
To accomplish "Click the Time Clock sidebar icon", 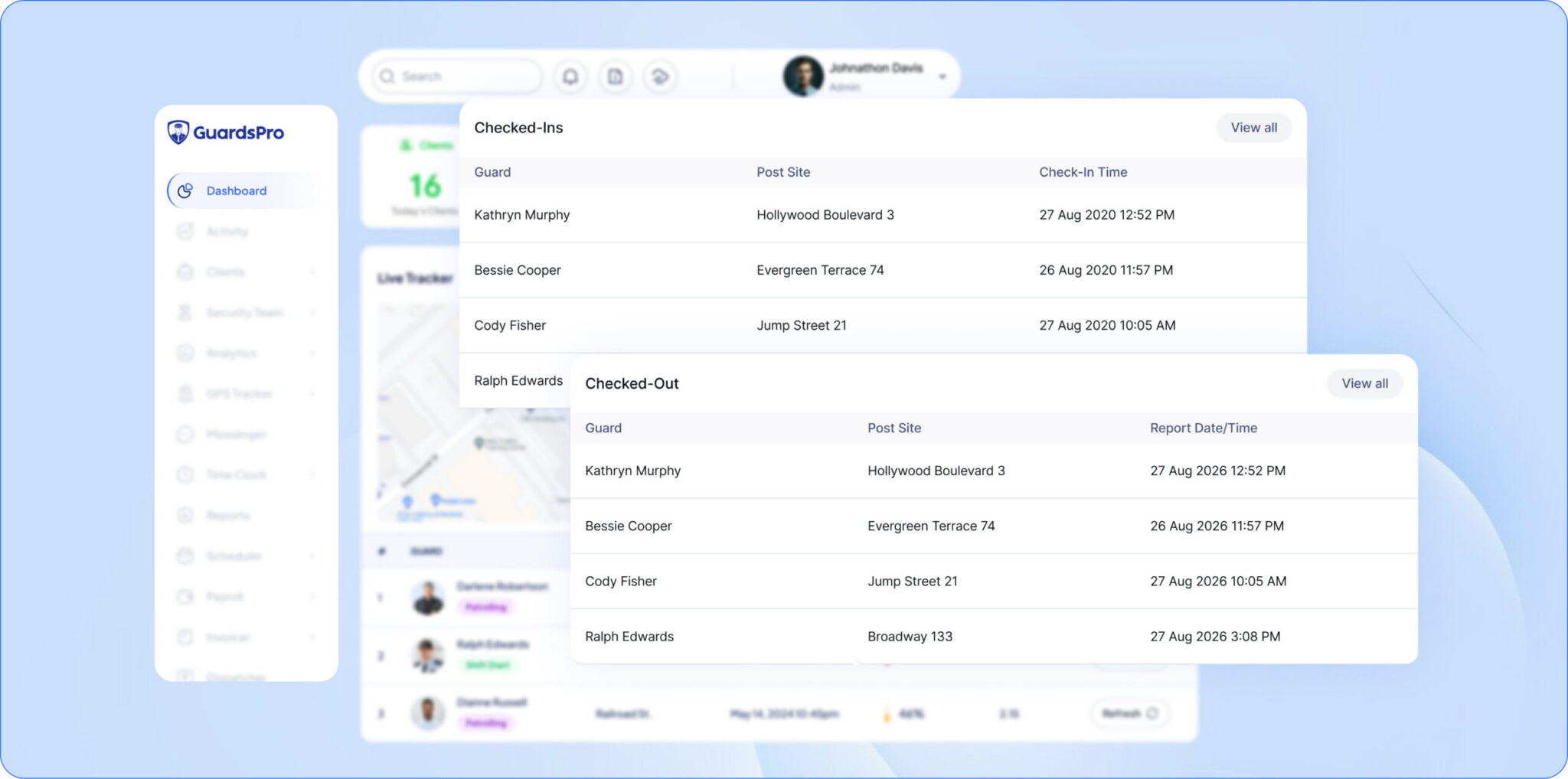I will [185, 475].
